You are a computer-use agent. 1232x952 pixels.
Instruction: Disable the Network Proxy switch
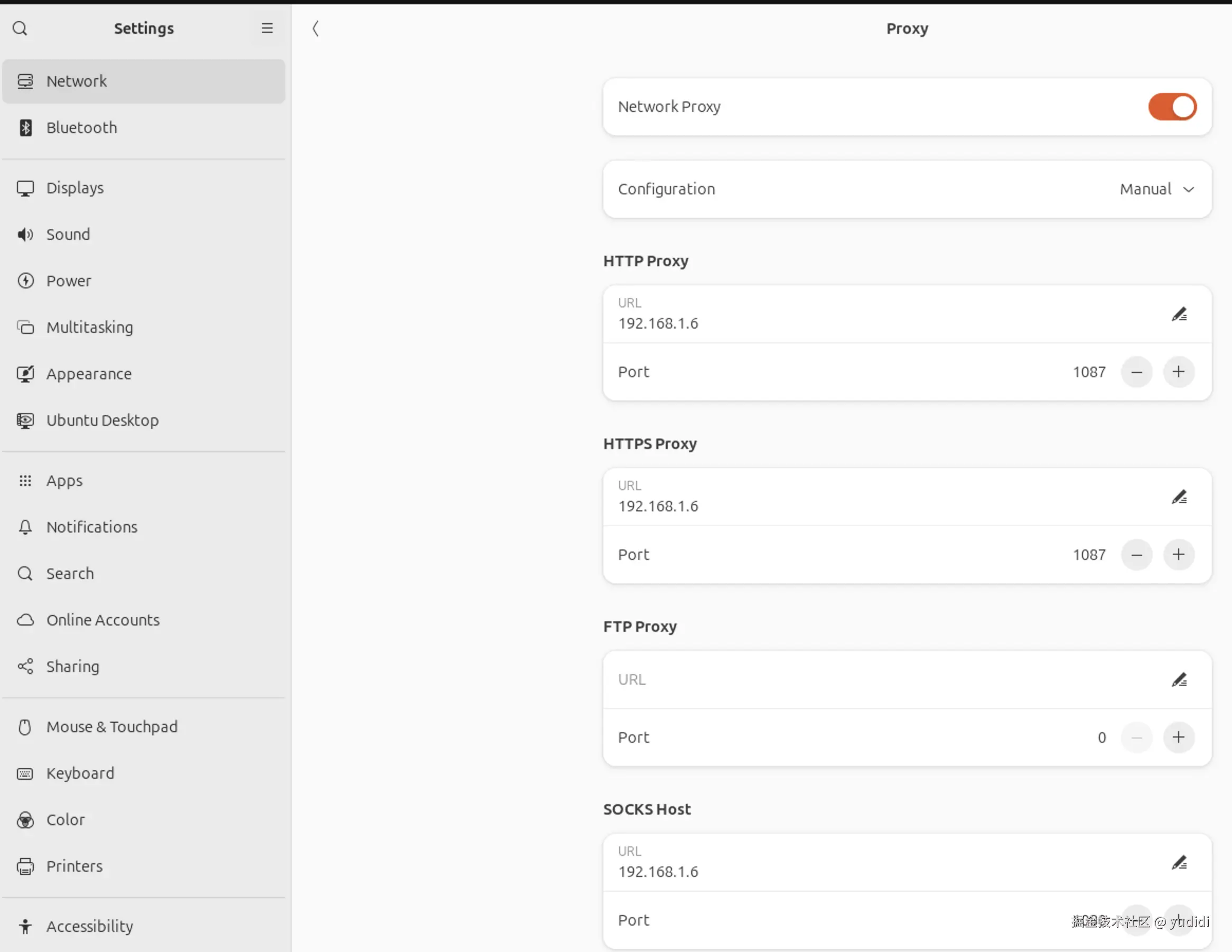pos(1172,107)
